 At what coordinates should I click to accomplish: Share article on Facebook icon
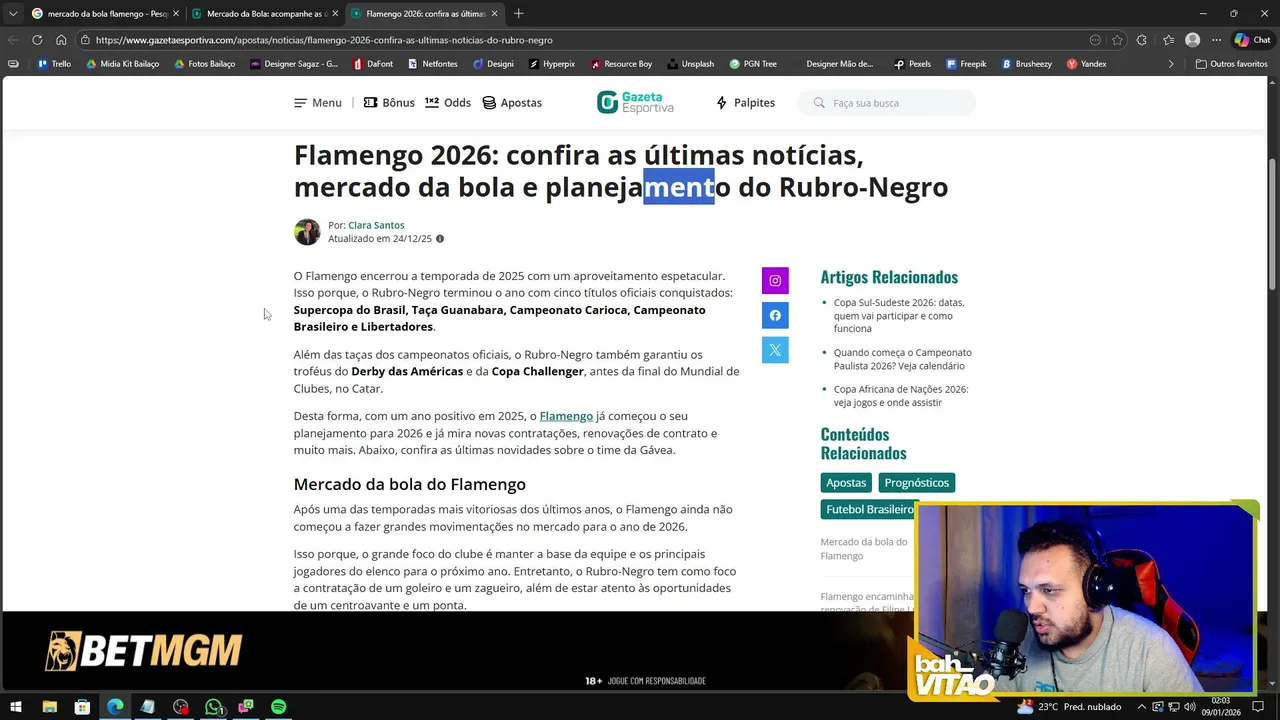(x=775, y=316)
